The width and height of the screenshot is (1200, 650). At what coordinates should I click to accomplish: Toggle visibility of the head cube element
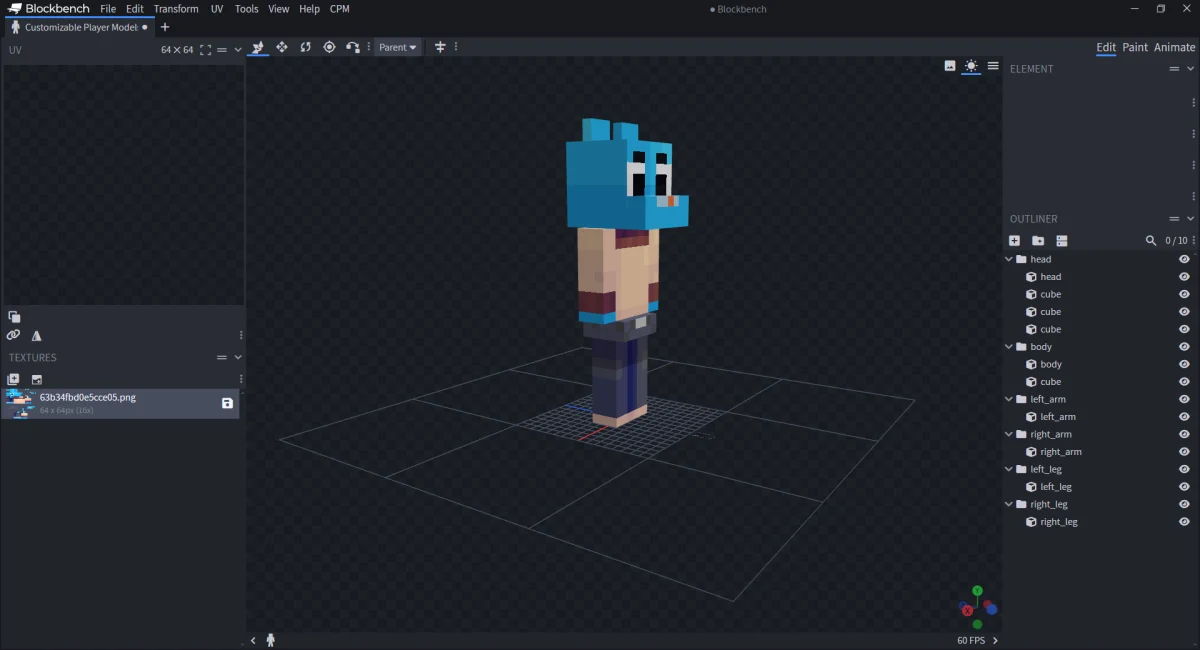[x=1184, y=277]
